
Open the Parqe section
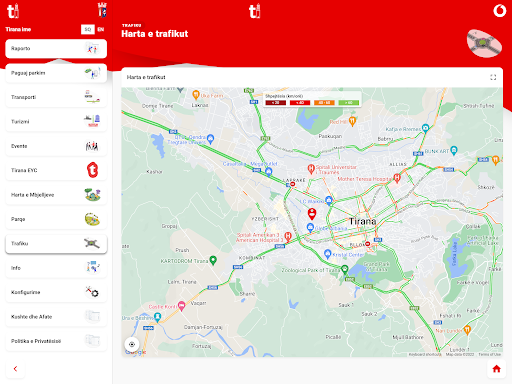[x=56, y=219]
